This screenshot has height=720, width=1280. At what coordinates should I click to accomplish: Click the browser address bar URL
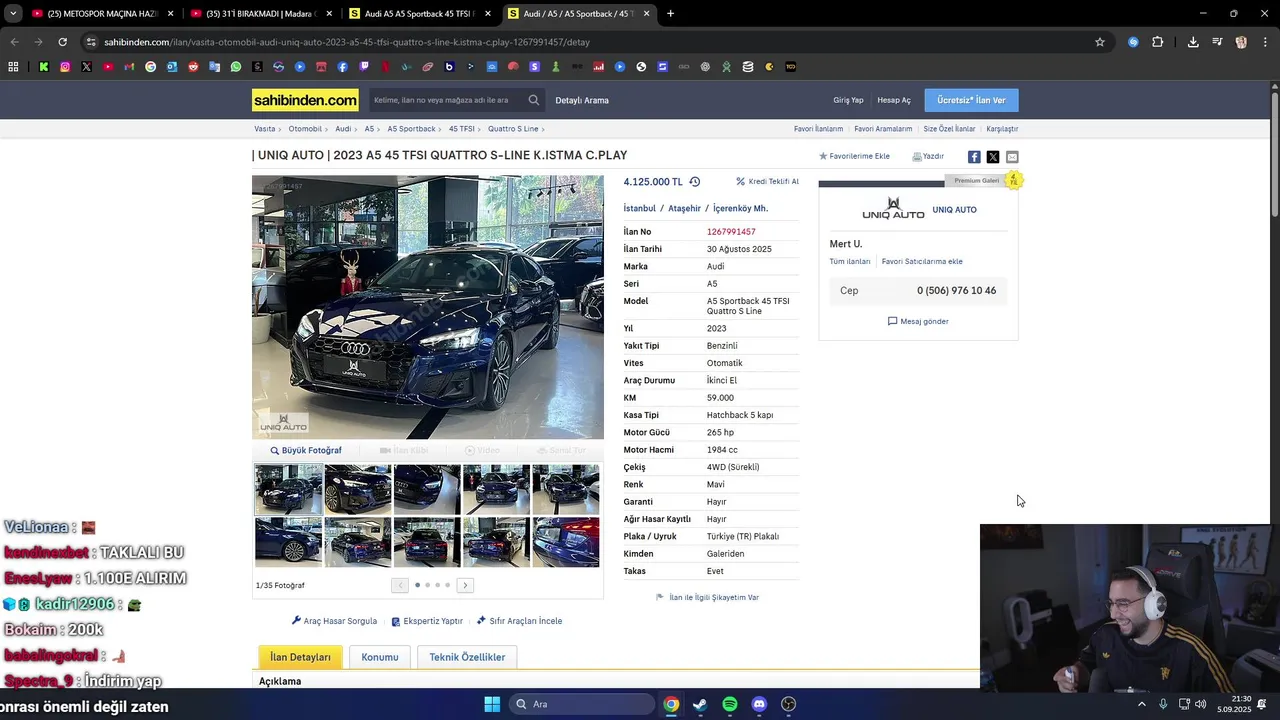click(x=347, y=42)
